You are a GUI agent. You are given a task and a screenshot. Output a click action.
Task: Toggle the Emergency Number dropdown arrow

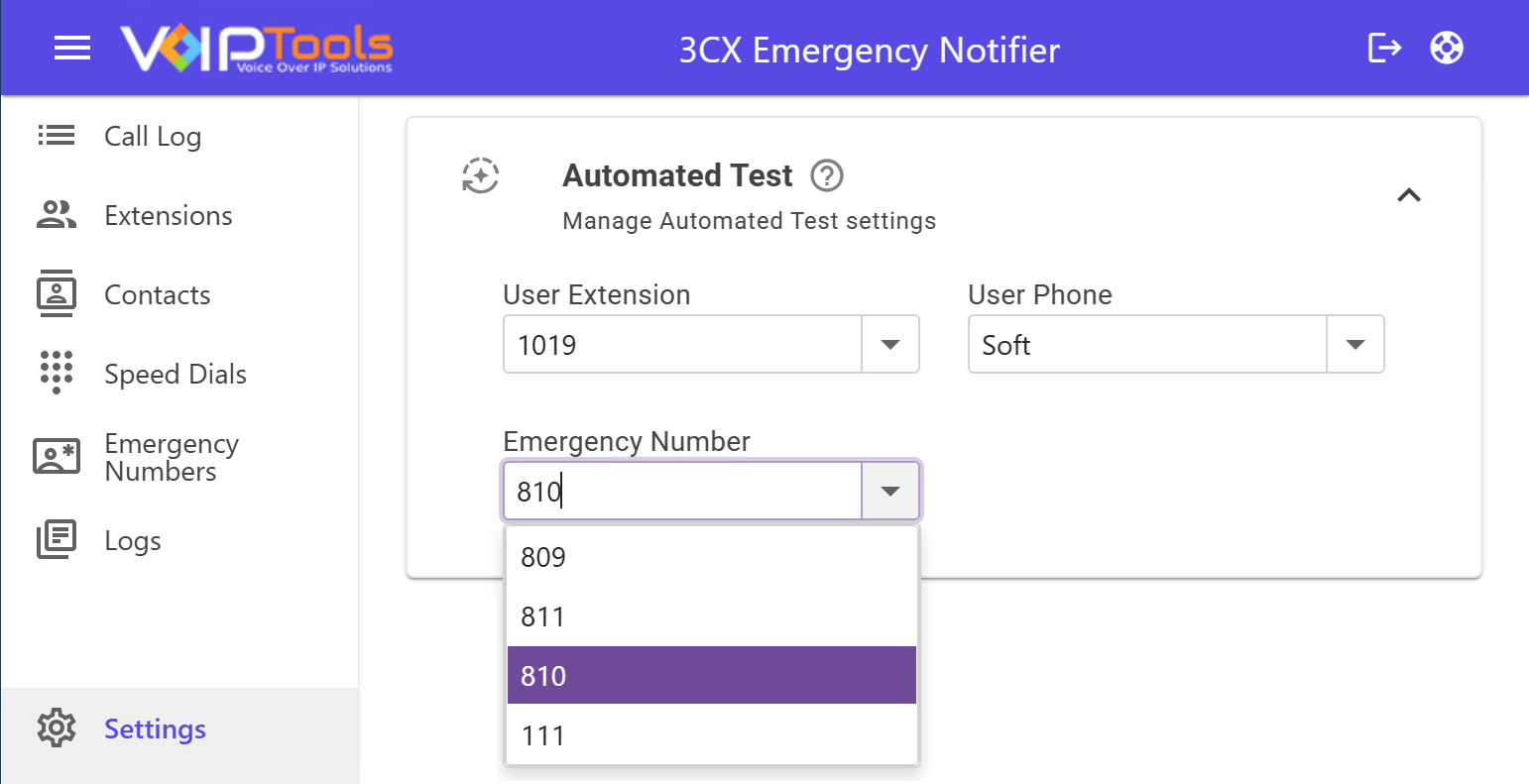click(890, 491)
